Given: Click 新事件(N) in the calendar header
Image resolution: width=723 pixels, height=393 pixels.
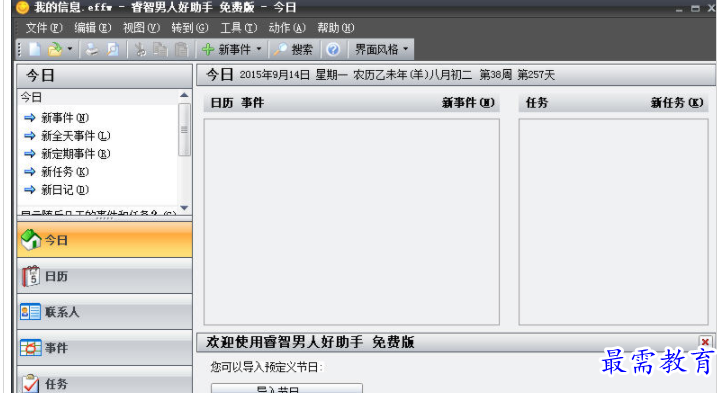Looking at the screenshot, I should [468, 103].
